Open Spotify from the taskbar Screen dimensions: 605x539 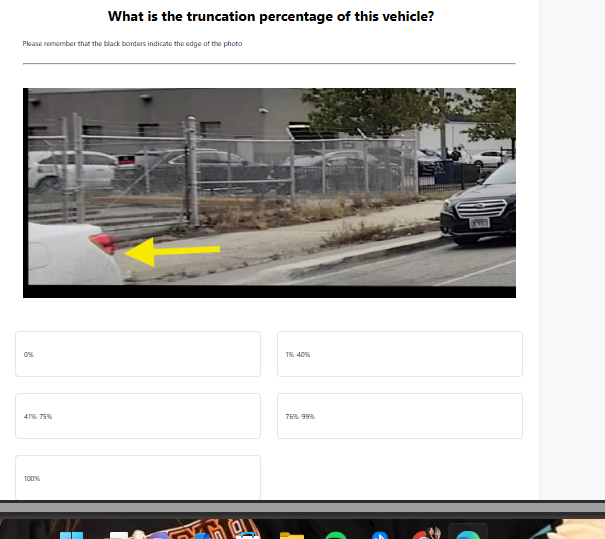click(336, 535)
